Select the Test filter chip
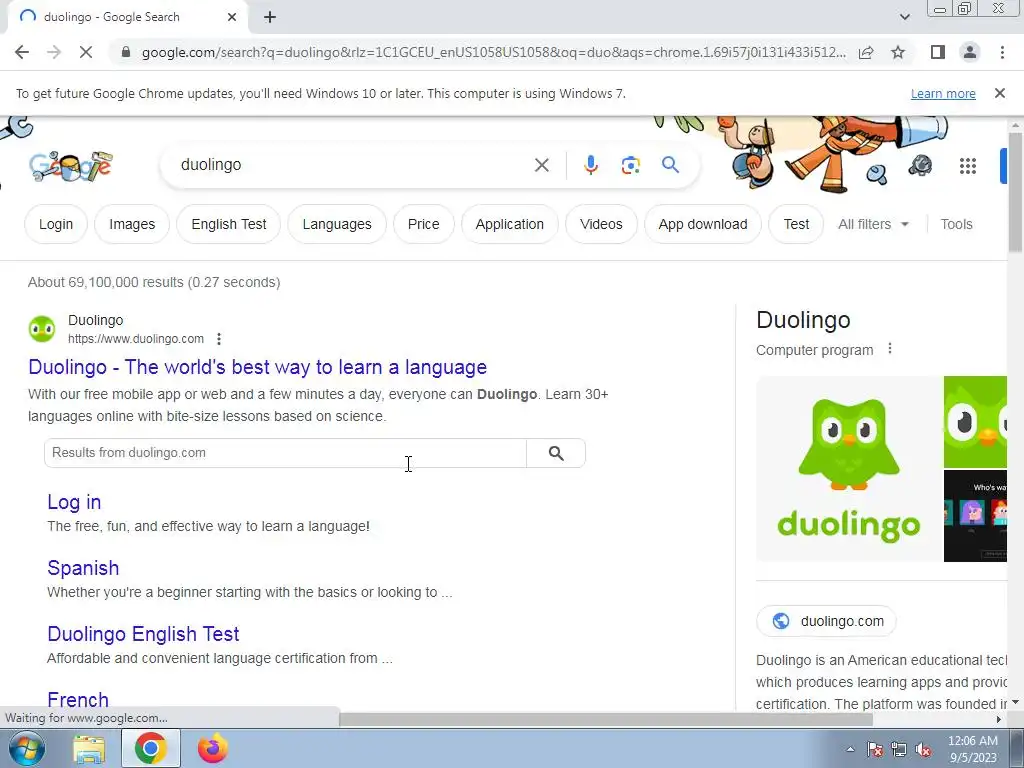Viewport: 1024px width, 768px height. pyautogui.click(x=796, y=224)
